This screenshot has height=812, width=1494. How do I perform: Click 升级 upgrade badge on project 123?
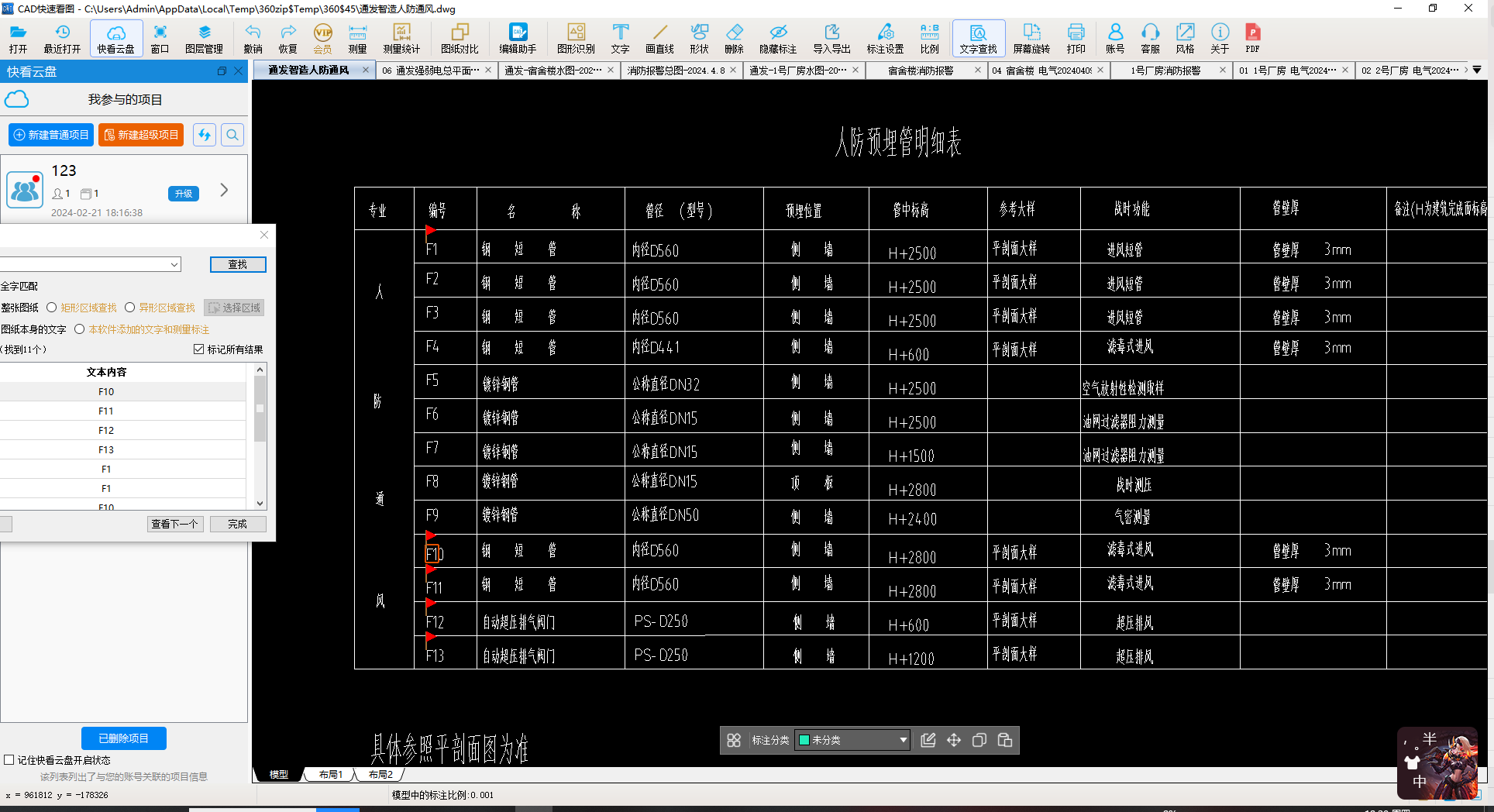pyautogui.click(x=184, y=194)
